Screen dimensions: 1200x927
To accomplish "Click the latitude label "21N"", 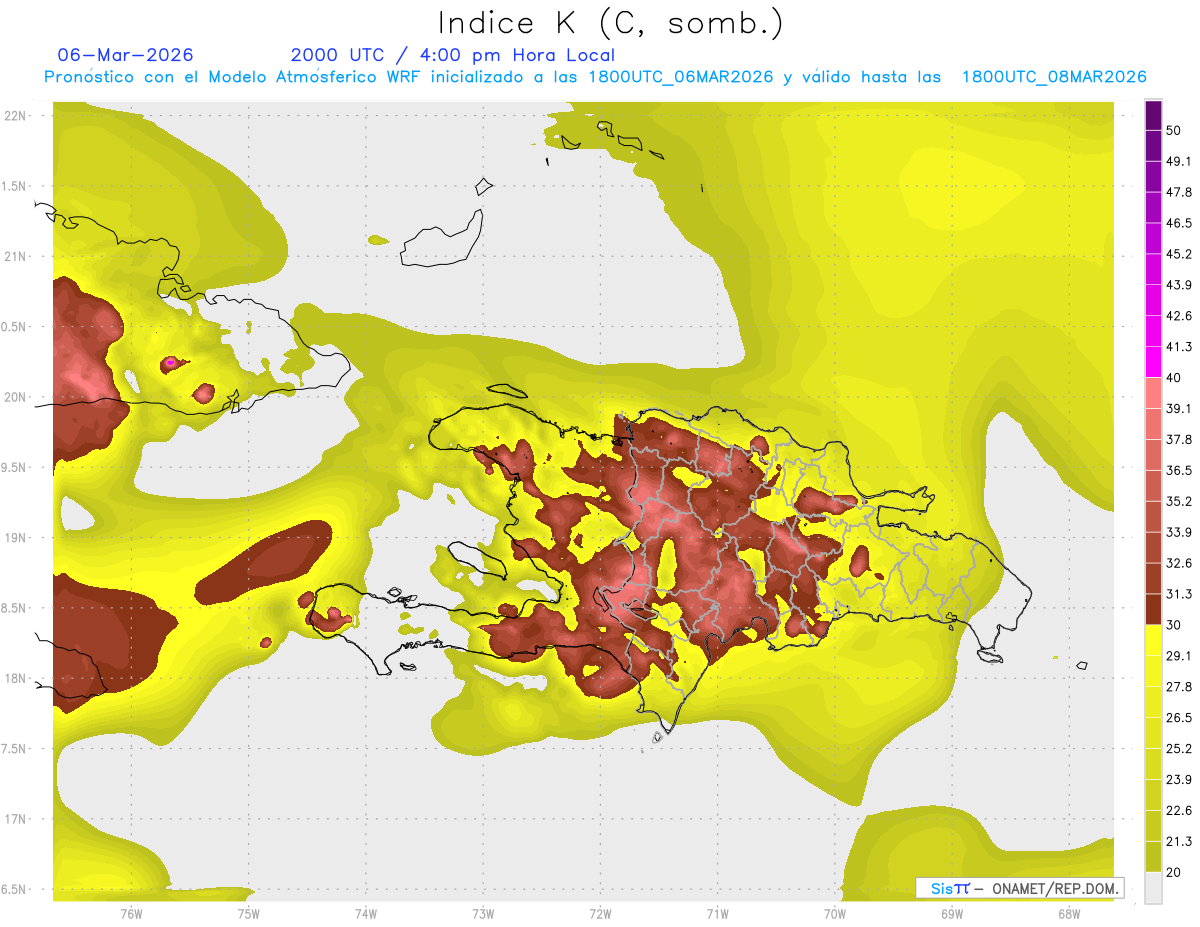I will (x=17, y=256).
